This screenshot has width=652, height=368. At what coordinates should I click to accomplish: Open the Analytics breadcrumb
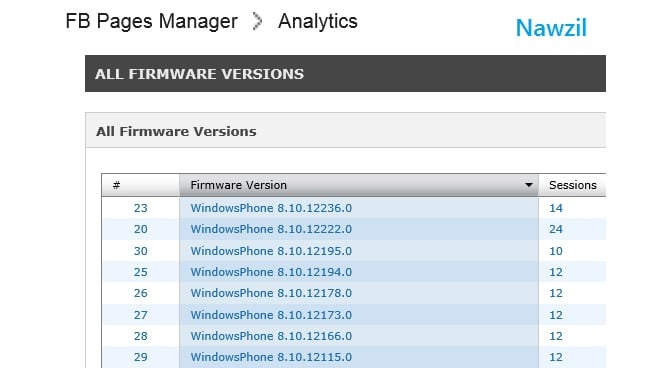coord(318,22)
